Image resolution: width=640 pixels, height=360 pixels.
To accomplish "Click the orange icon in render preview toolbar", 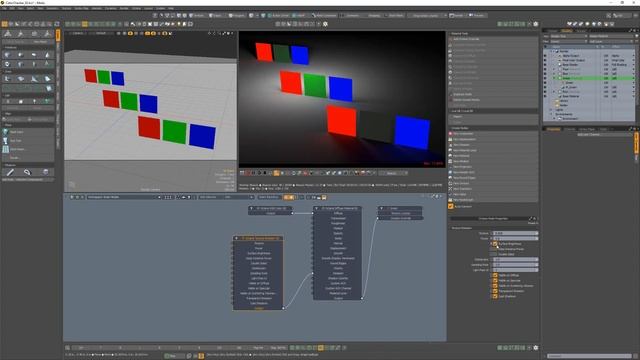I will (x=277, y=173).
